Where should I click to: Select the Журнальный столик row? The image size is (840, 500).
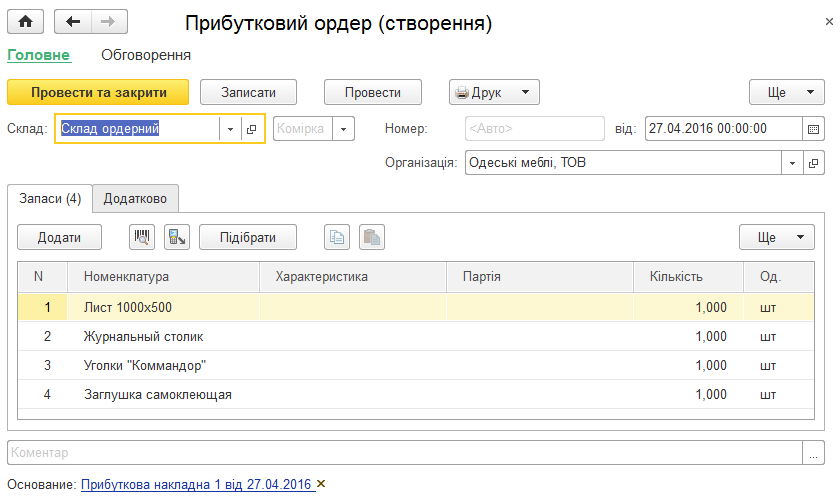[416, 337]
